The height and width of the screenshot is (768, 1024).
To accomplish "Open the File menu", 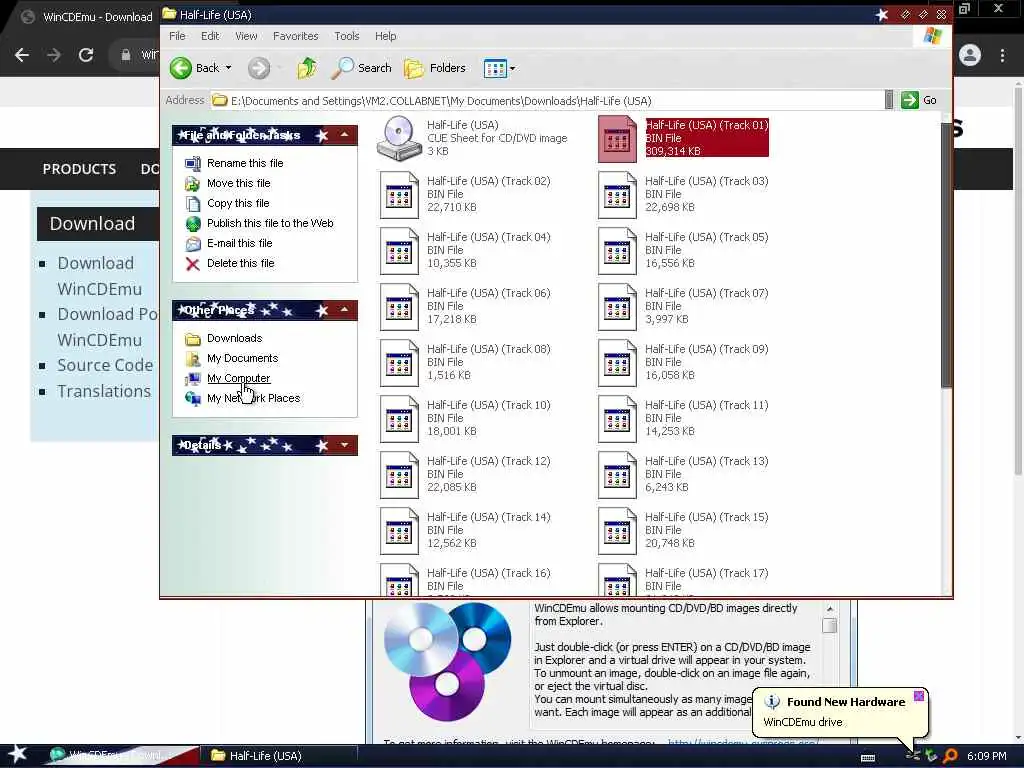I will click(x=177, y=36).
